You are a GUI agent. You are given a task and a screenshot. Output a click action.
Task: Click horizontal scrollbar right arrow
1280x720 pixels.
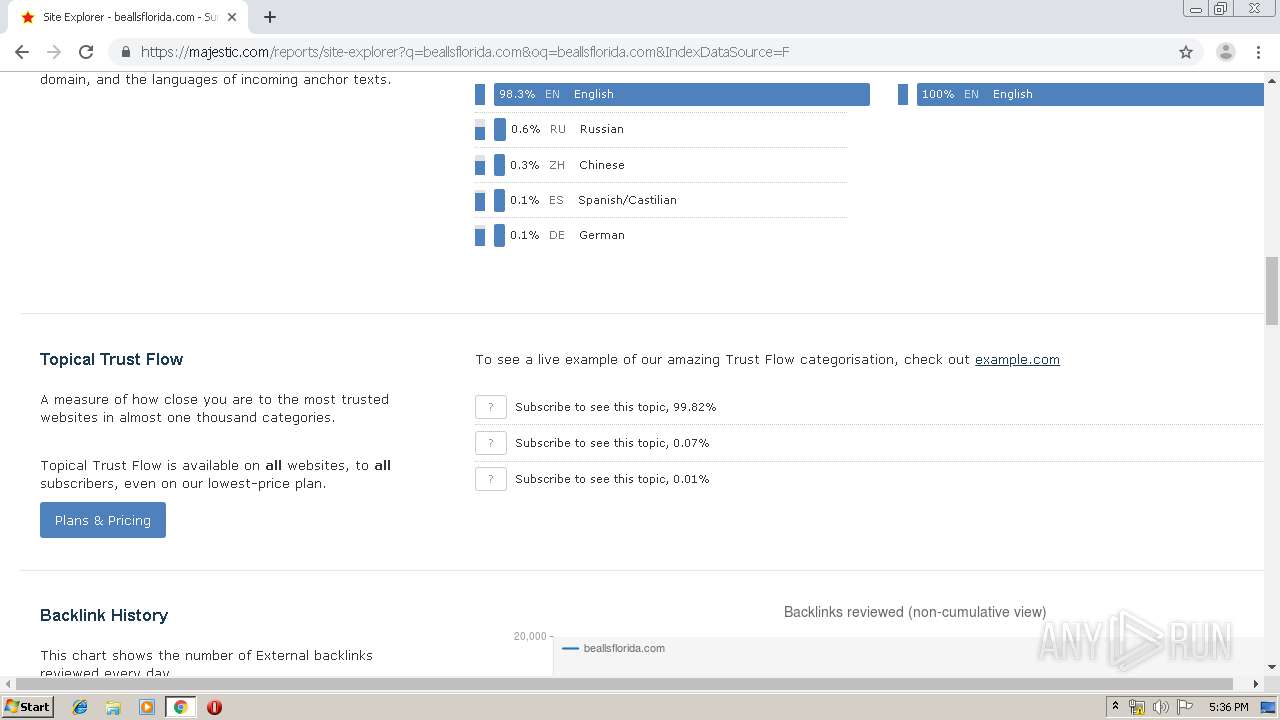point(1256,684)
